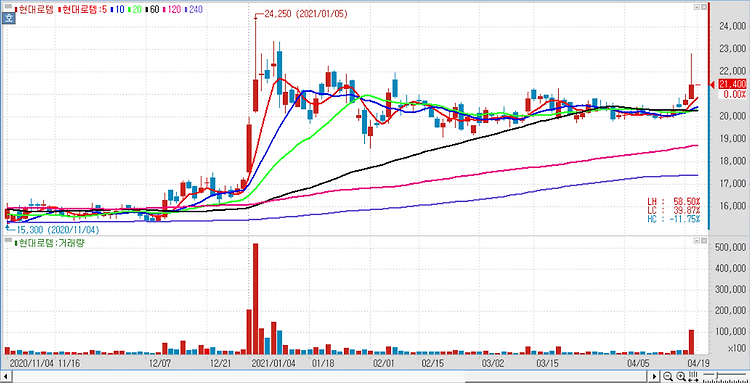750x383 pixels.
Task: Click the 03/02 date axis label
Action: click(493, 363)
